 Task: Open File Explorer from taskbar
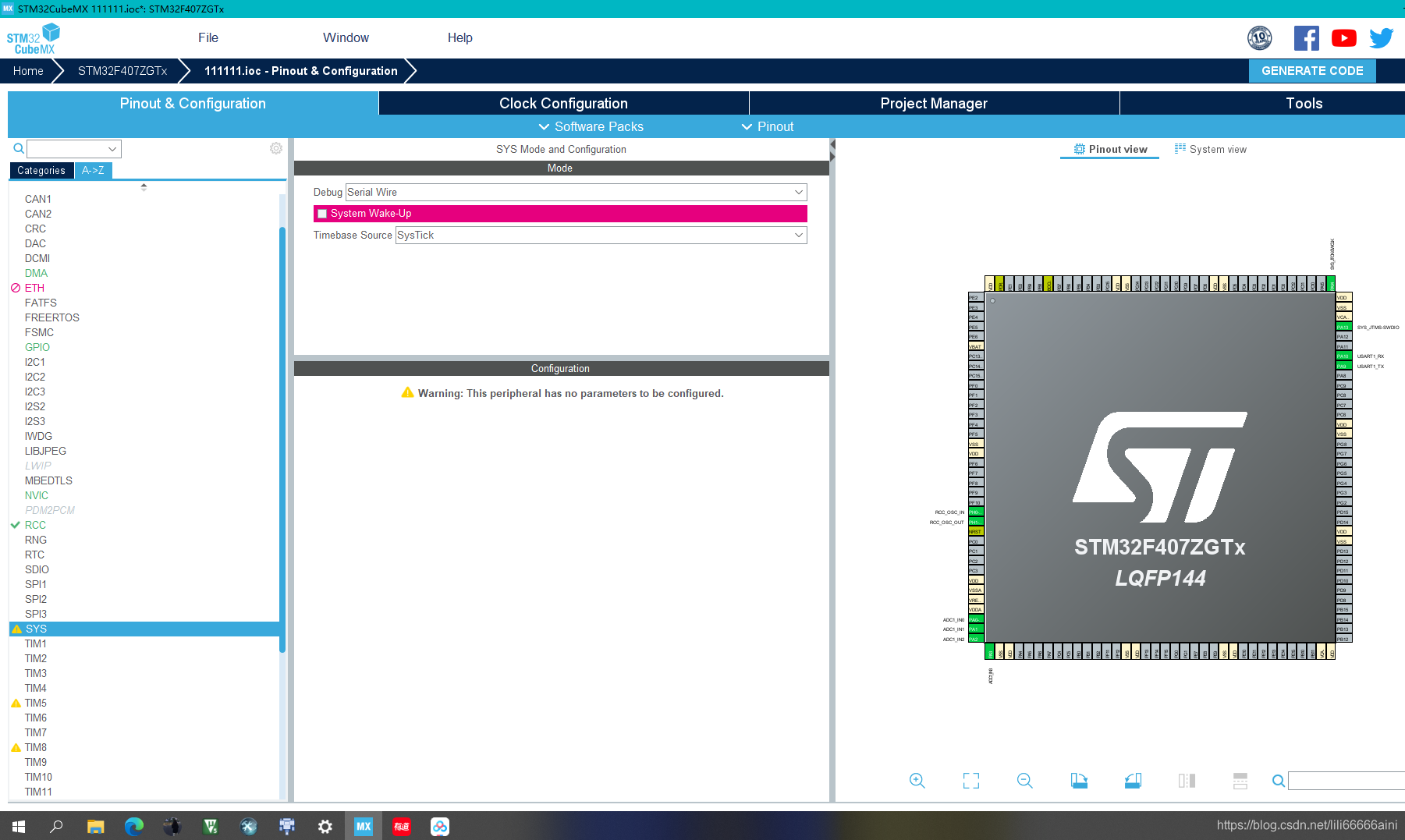[x=95, y=826]
